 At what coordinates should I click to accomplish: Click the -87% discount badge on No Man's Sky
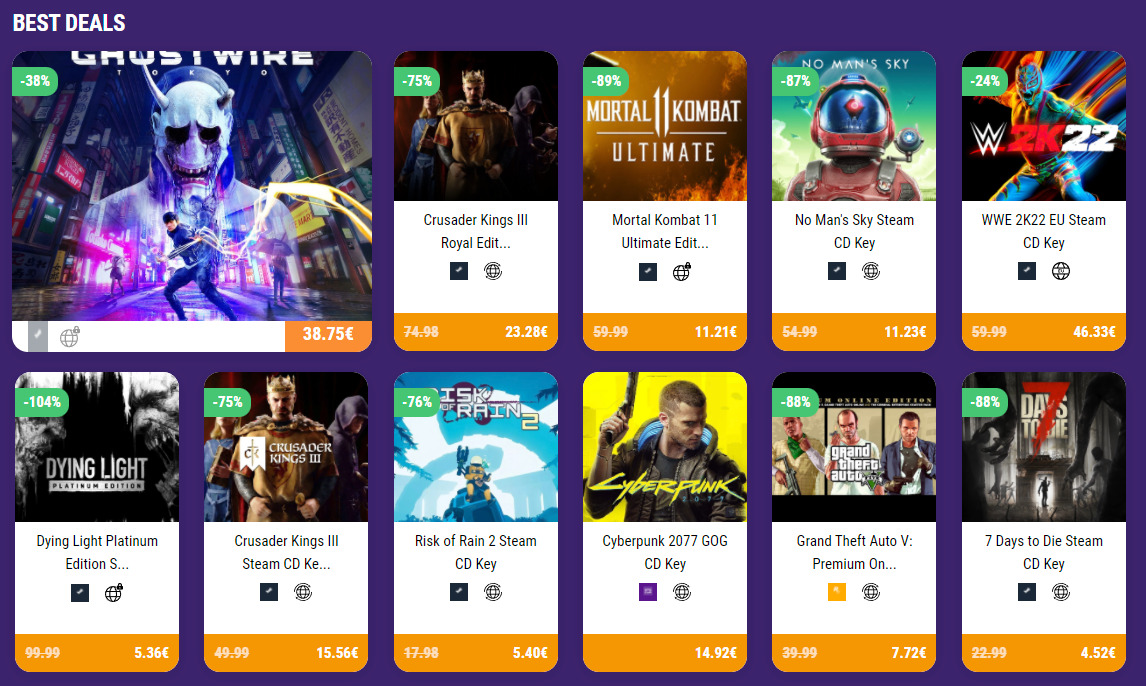tap(795, 81)
